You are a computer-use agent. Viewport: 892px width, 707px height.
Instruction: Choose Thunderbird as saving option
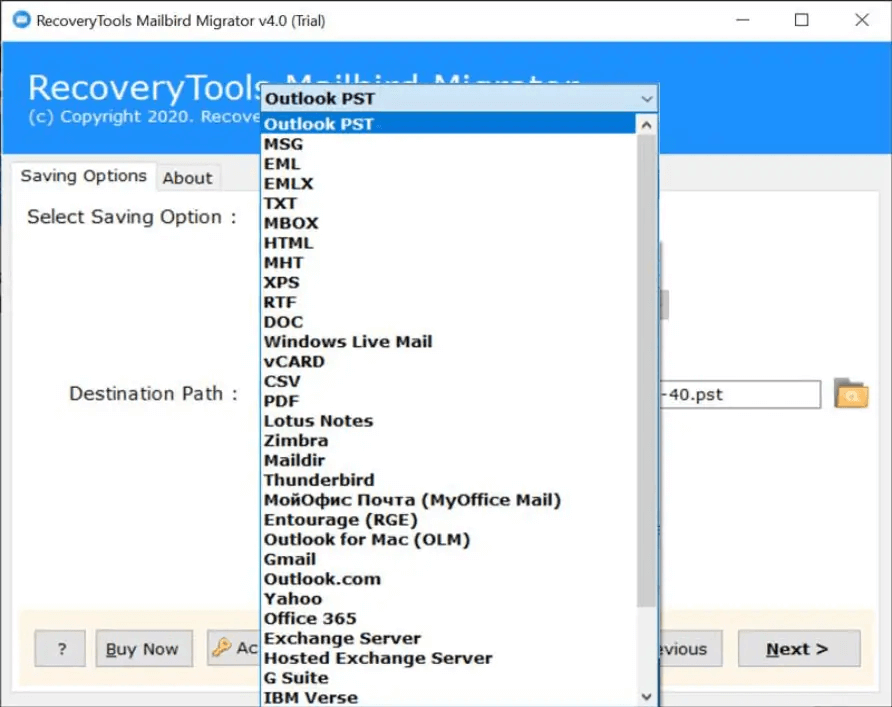(319, 480)
